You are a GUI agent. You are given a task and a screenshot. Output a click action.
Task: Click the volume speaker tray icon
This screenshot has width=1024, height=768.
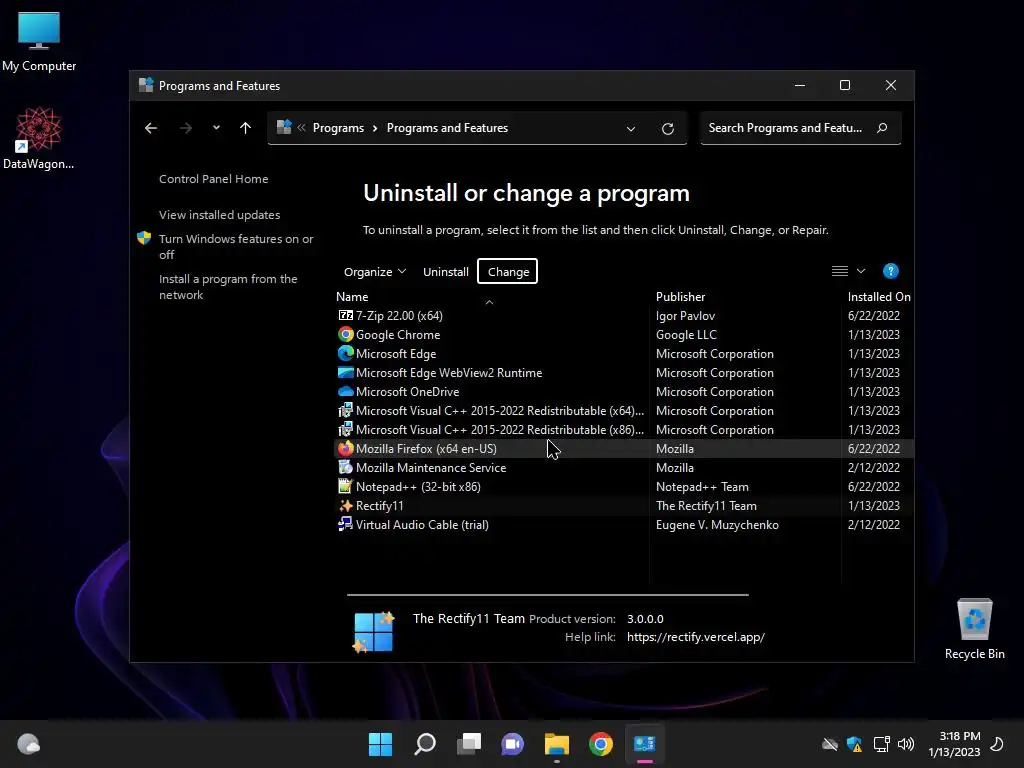(906, 744)
